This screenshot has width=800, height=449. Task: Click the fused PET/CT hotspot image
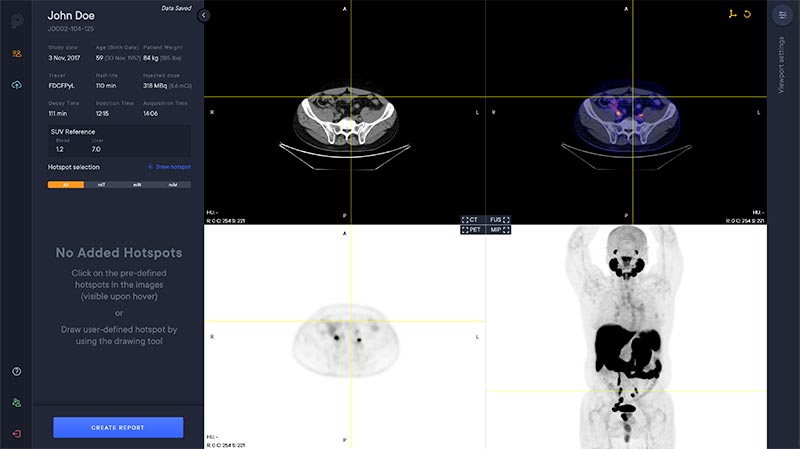click(627, 116)
